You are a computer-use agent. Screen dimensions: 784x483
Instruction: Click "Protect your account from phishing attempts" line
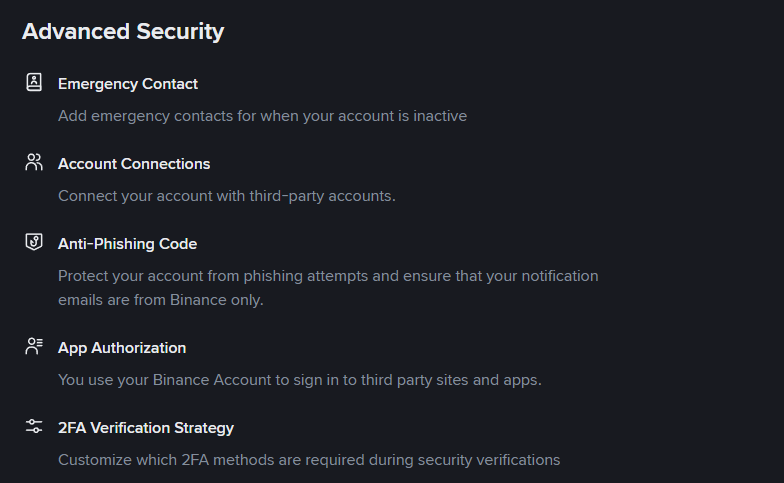tap(327, 276)
